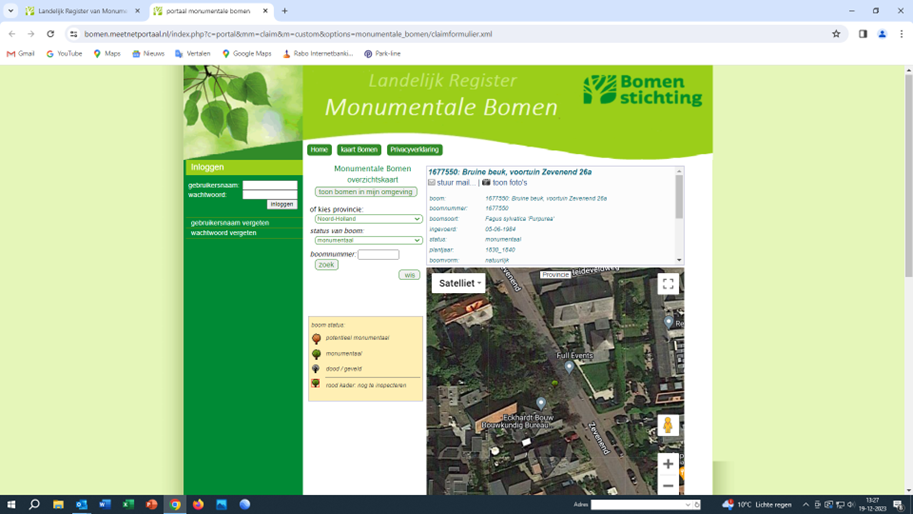Click the Eckhardt Bouw map pin

tap(541, 403)
